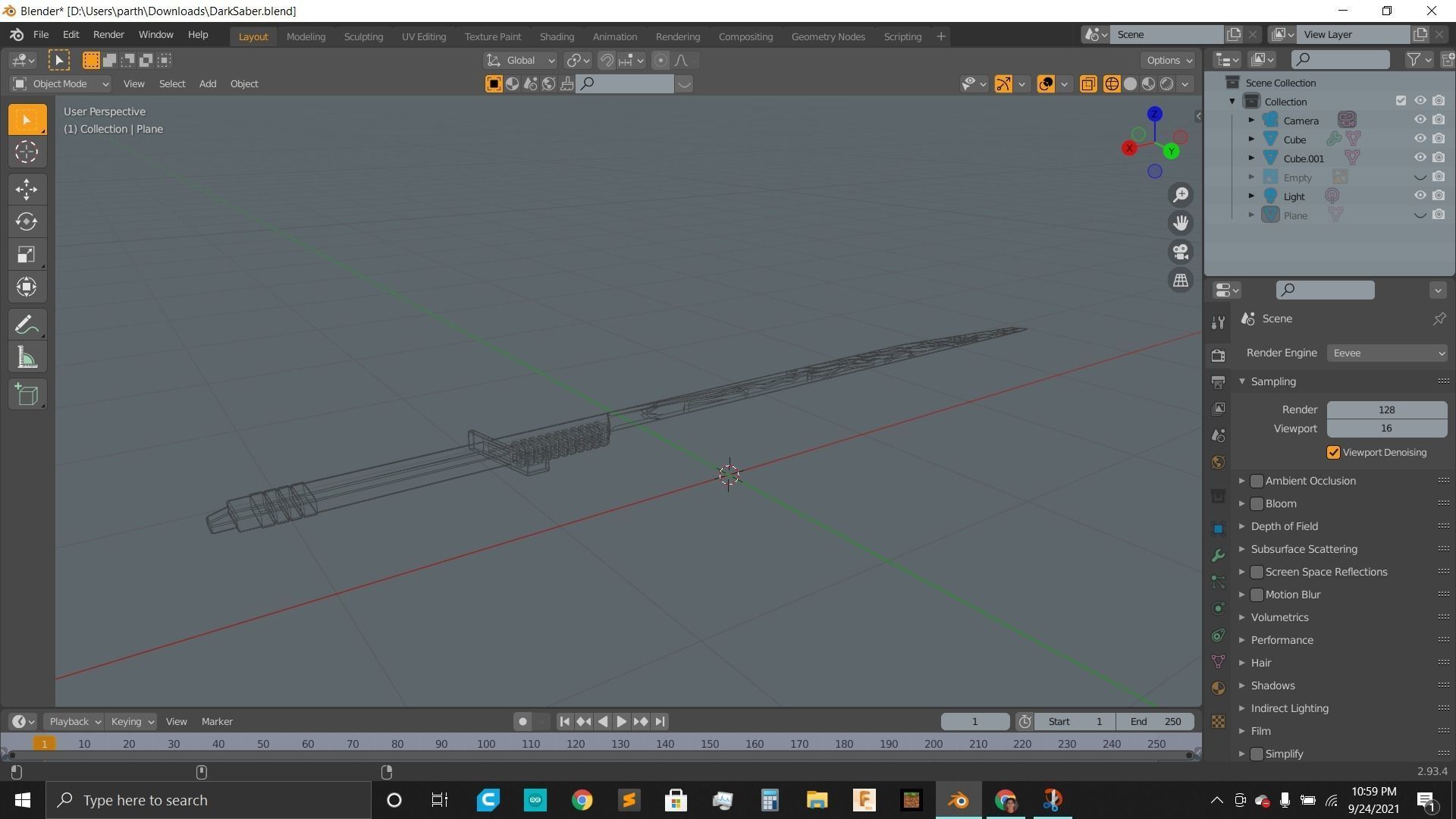Enable Screen Space Reflections checkbox
The width and height of the screenshot is (1456, 819).
(x=1257, y=572)
